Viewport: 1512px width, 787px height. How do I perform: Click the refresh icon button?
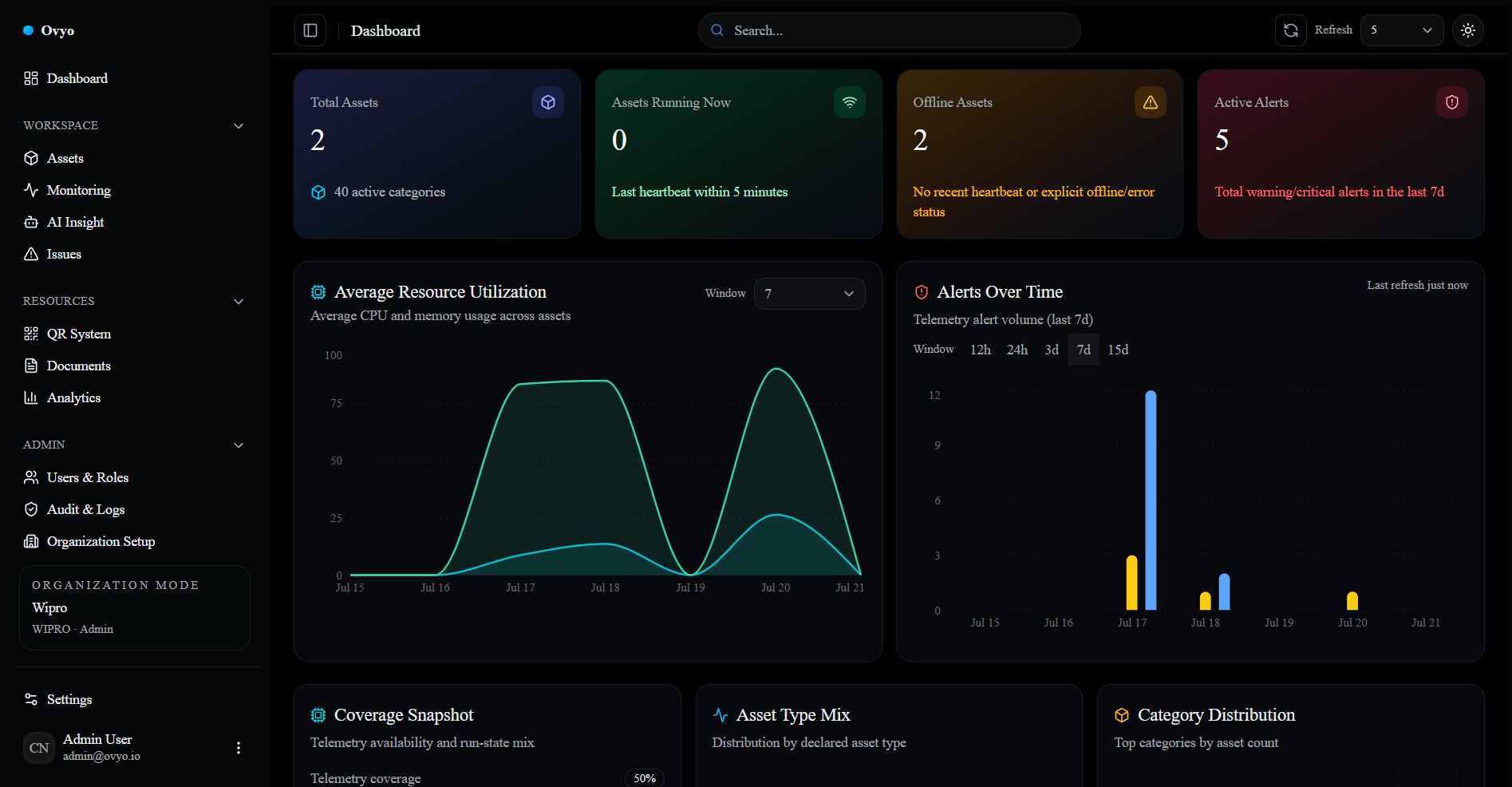[1290, 30]
